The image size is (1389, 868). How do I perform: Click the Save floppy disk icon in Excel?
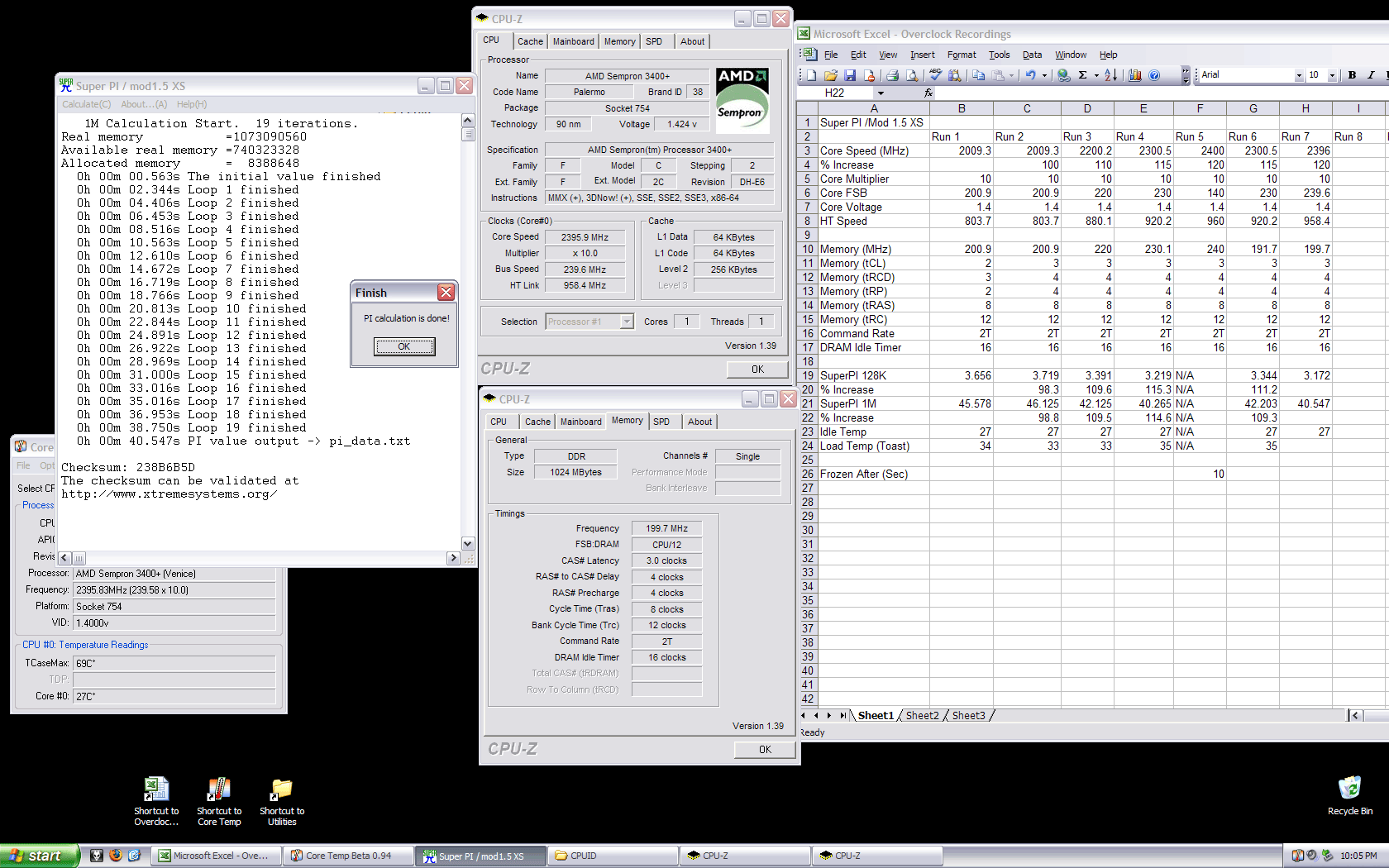point(850,75)
